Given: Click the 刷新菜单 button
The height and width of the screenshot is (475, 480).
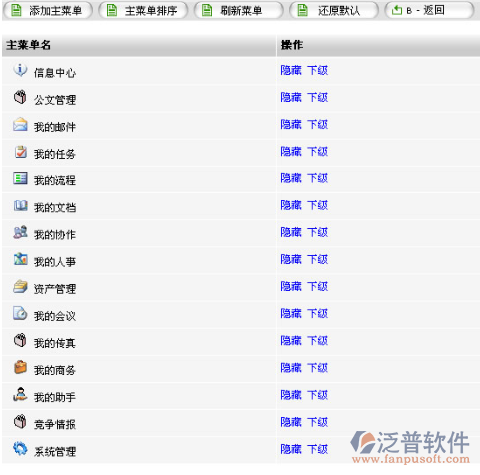Looking at the screenshot, I should tap(239, 10).
